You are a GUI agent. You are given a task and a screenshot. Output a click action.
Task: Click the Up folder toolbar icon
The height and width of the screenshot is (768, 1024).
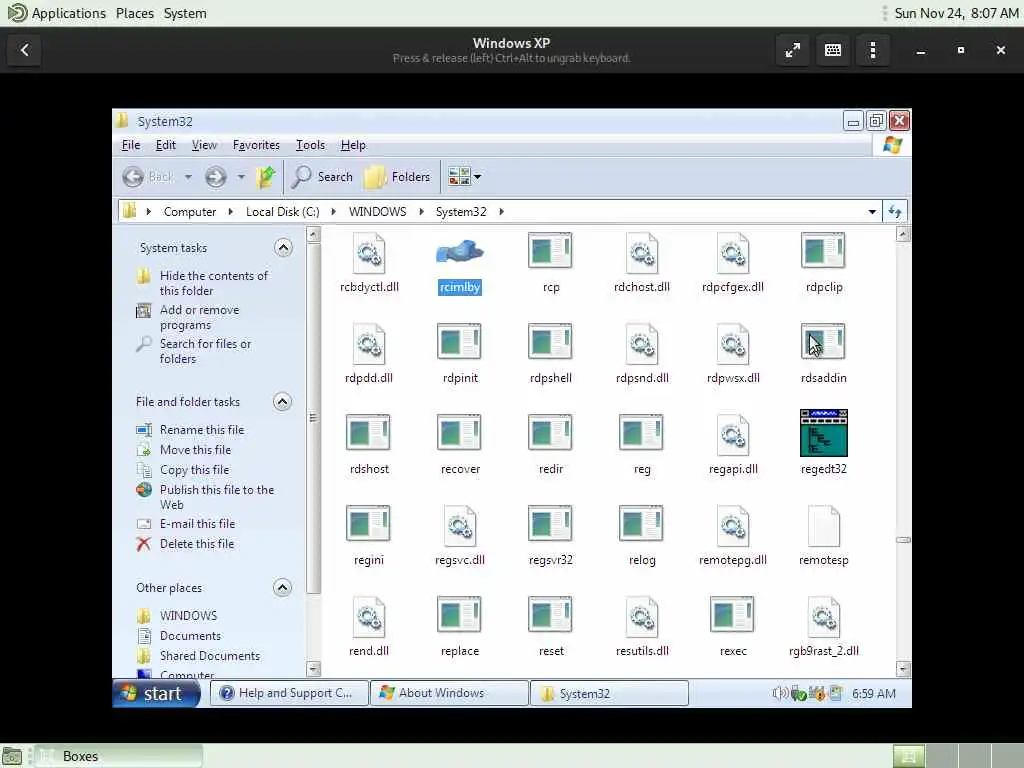click(266, 176)
